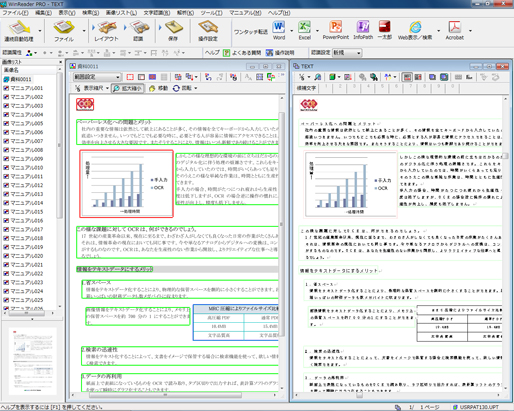Open the 画像リスト(L) menu
Image resolution: width=514 pixels, height=411 pixels.
(x=121, y=13)
